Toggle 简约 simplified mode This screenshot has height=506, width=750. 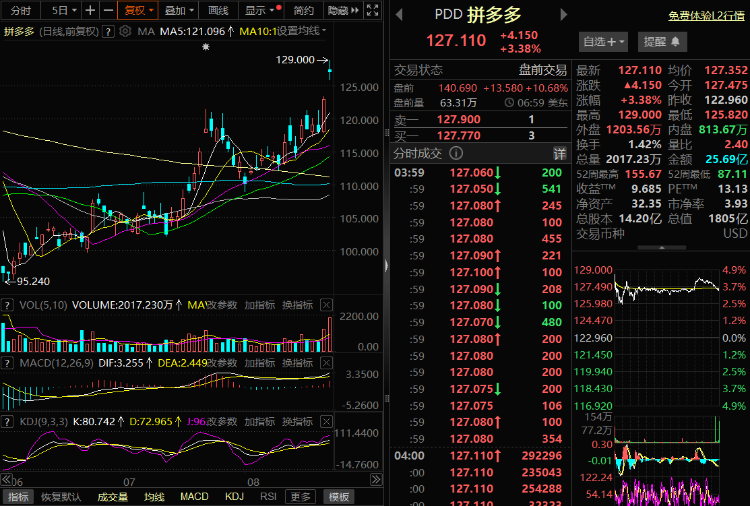pos(304,10)
